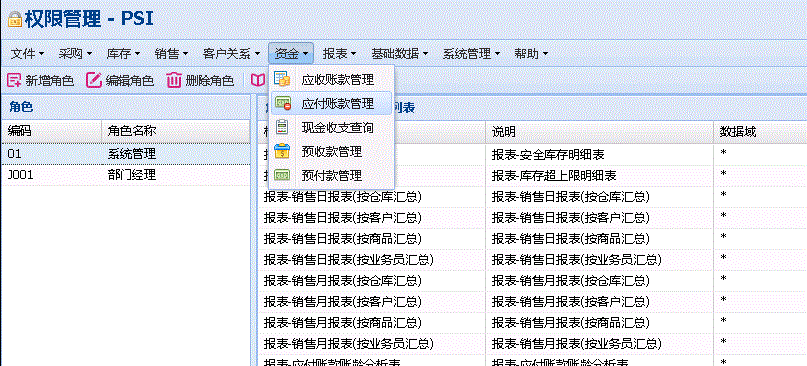Click the 现金收支查询 clipboard icon
807x366 pixels.
click(x=282, y=128)
